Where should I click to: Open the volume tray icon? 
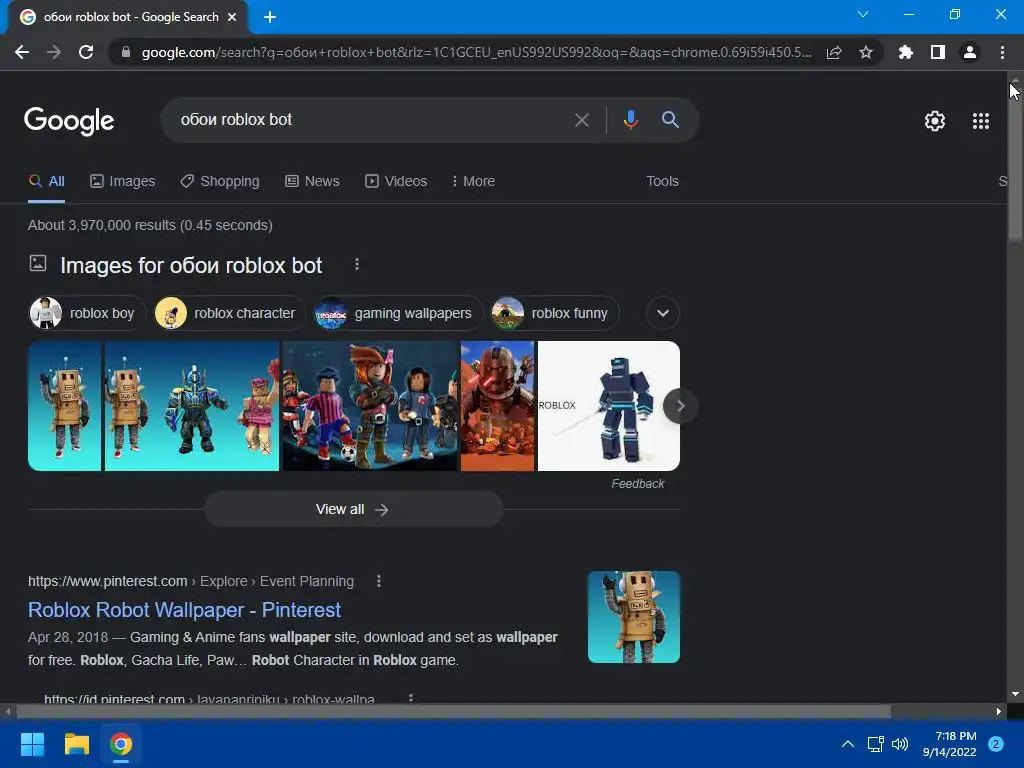[900, 744]
